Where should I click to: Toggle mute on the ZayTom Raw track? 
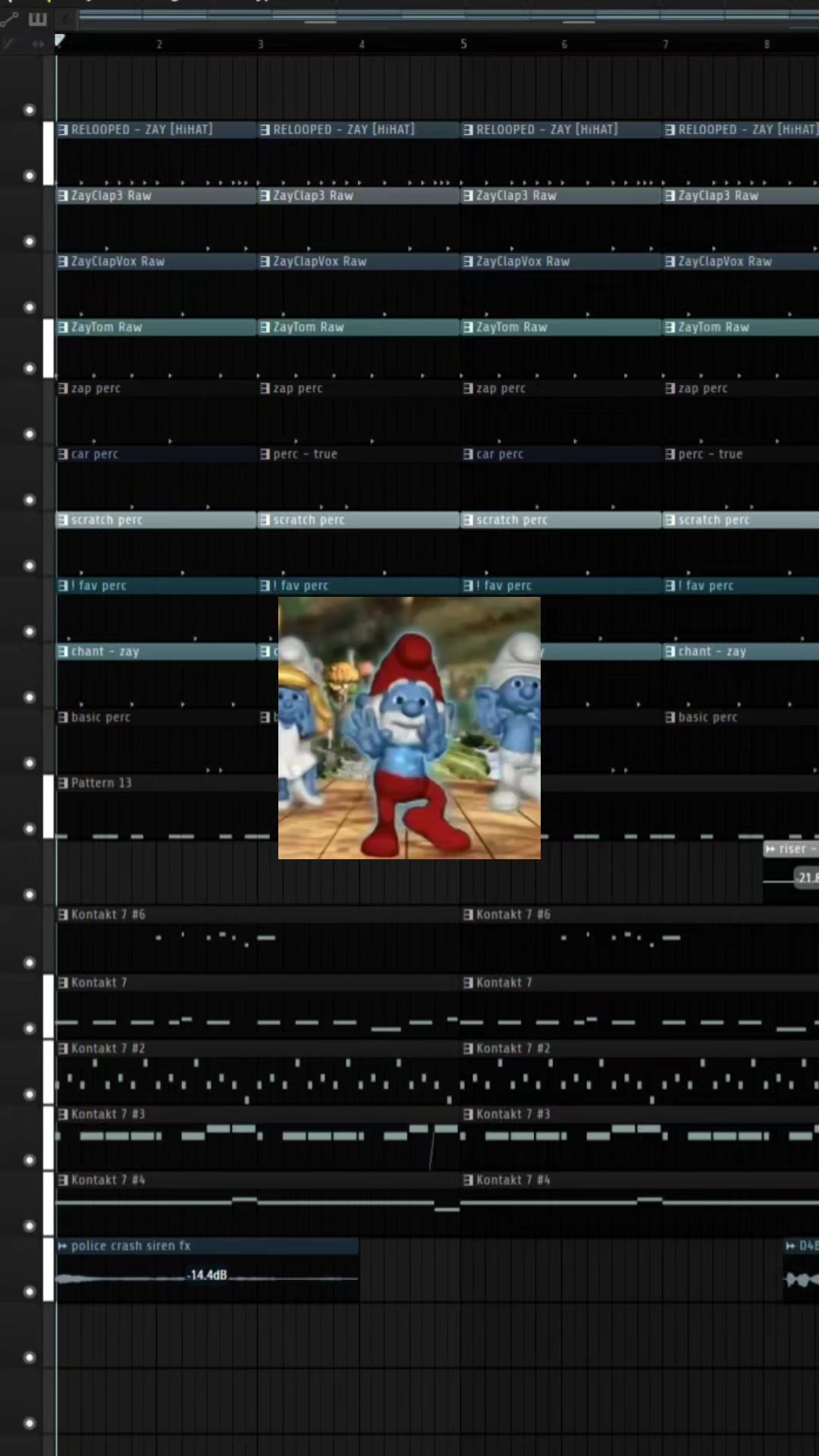[30, 369]
